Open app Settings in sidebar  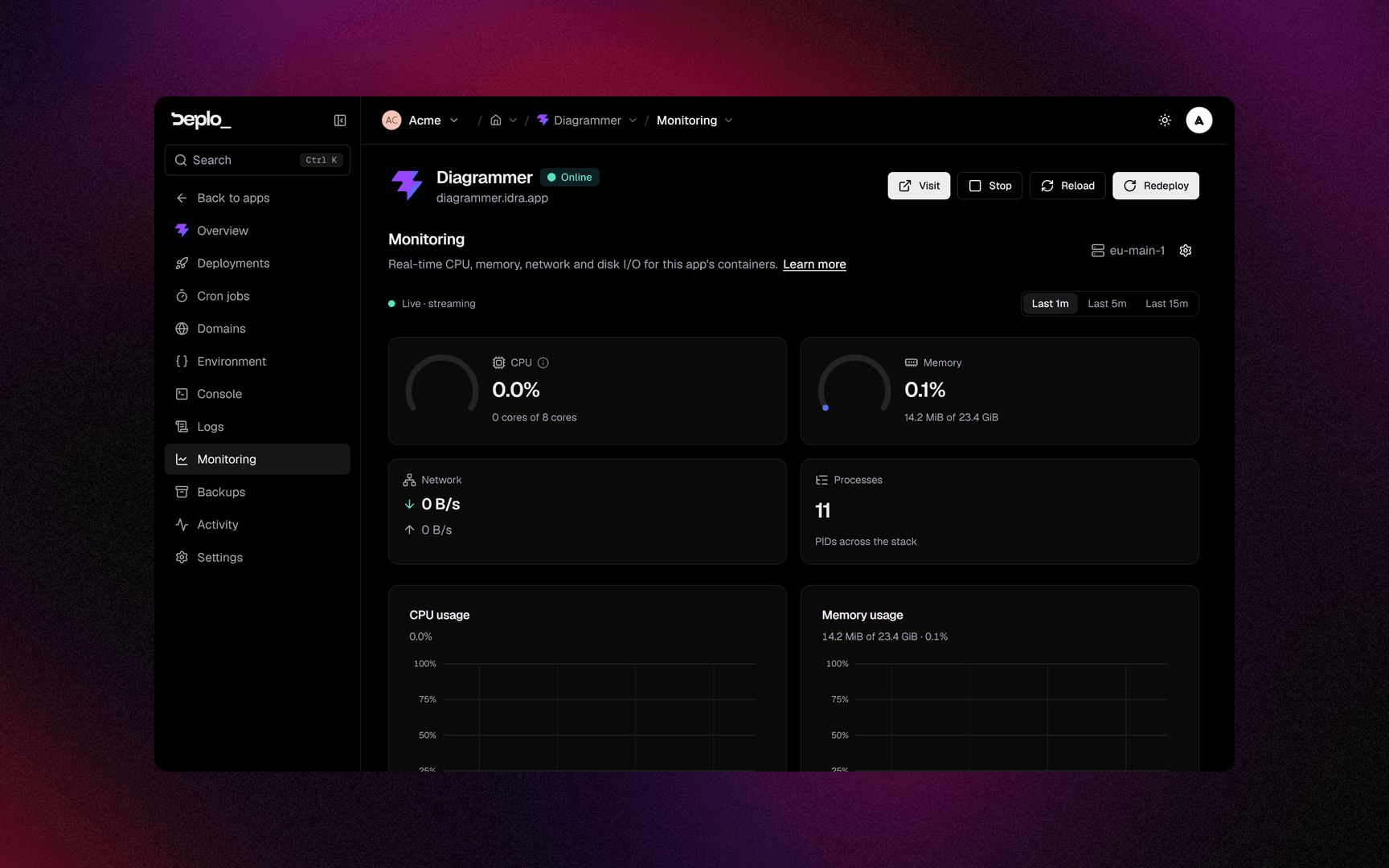tap(257, 558)
